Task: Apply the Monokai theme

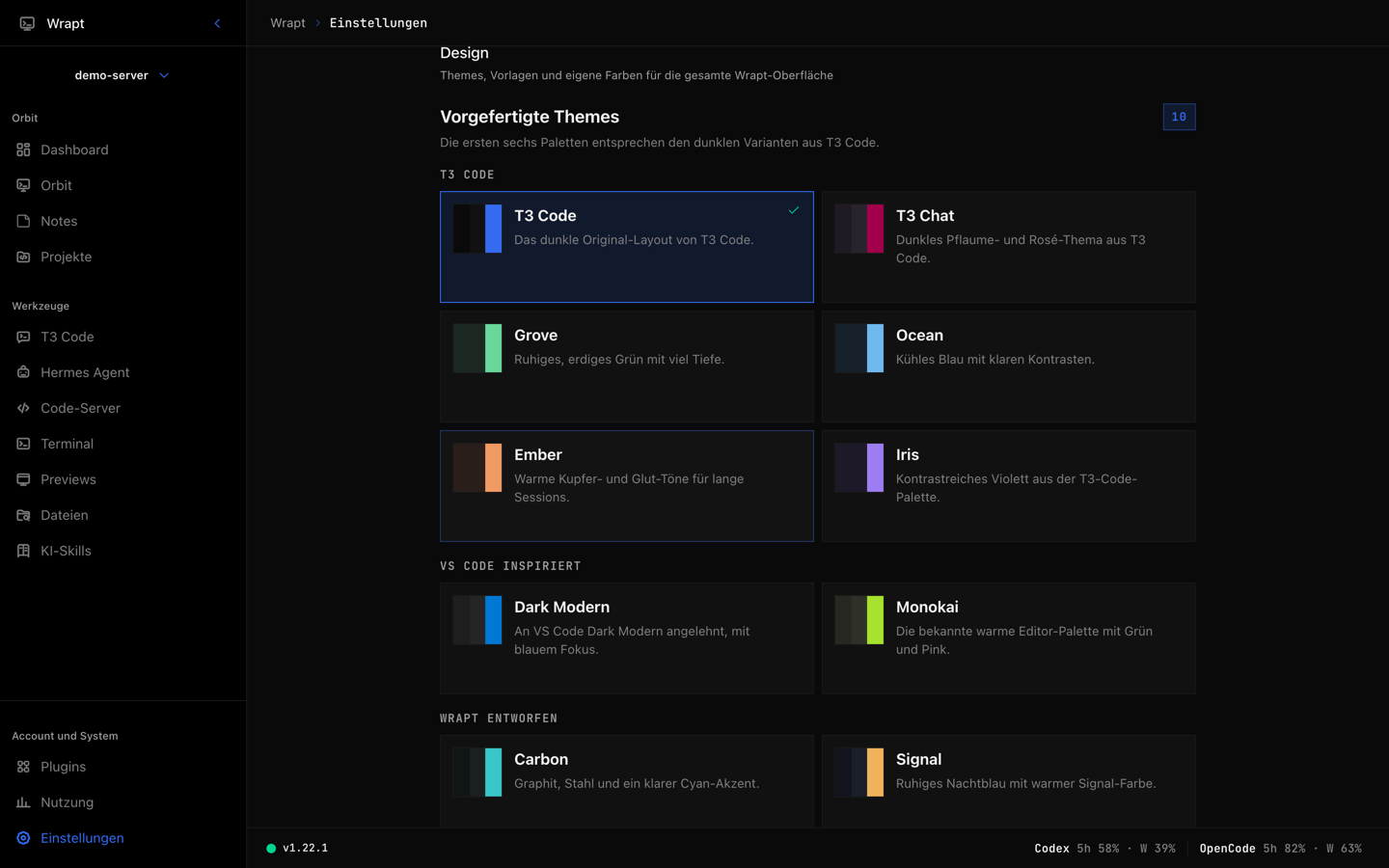Action: click(1008, 638)
